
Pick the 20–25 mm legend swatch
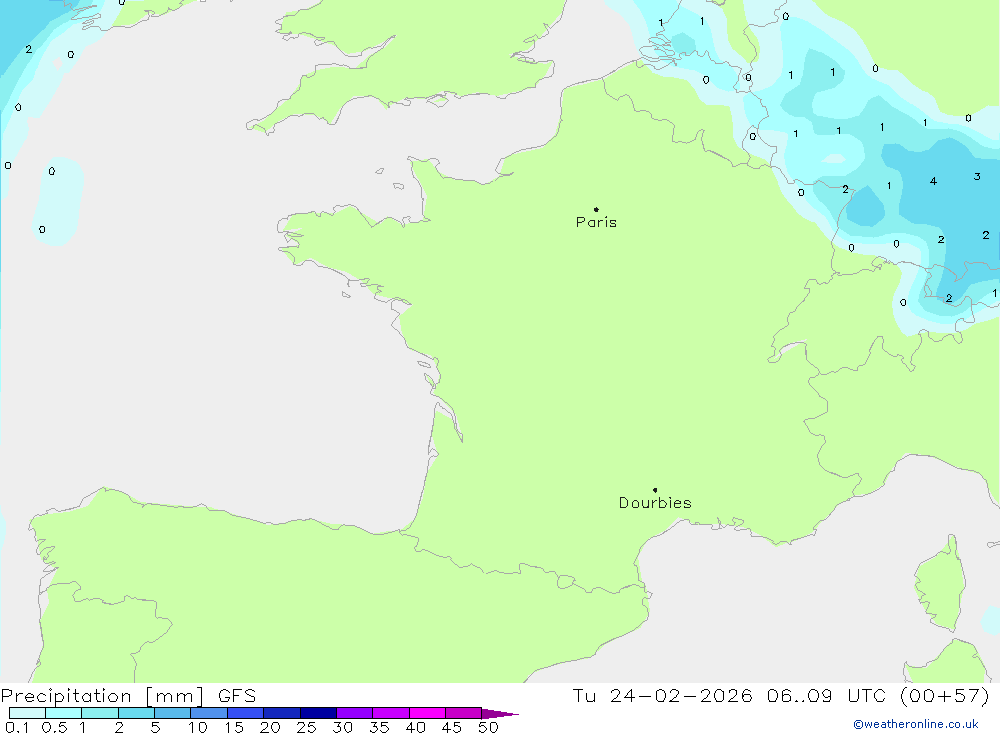282,713
